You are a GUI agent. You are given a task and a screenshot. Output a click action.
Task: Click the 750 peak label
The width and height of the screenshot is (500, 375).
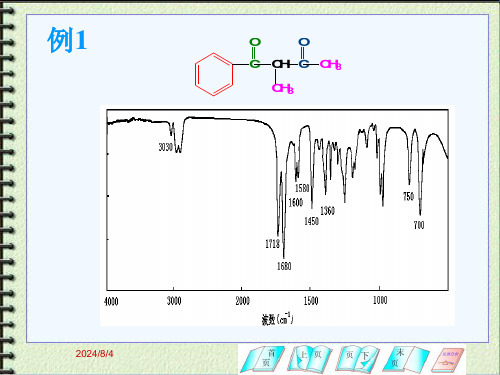click(408, 196)
